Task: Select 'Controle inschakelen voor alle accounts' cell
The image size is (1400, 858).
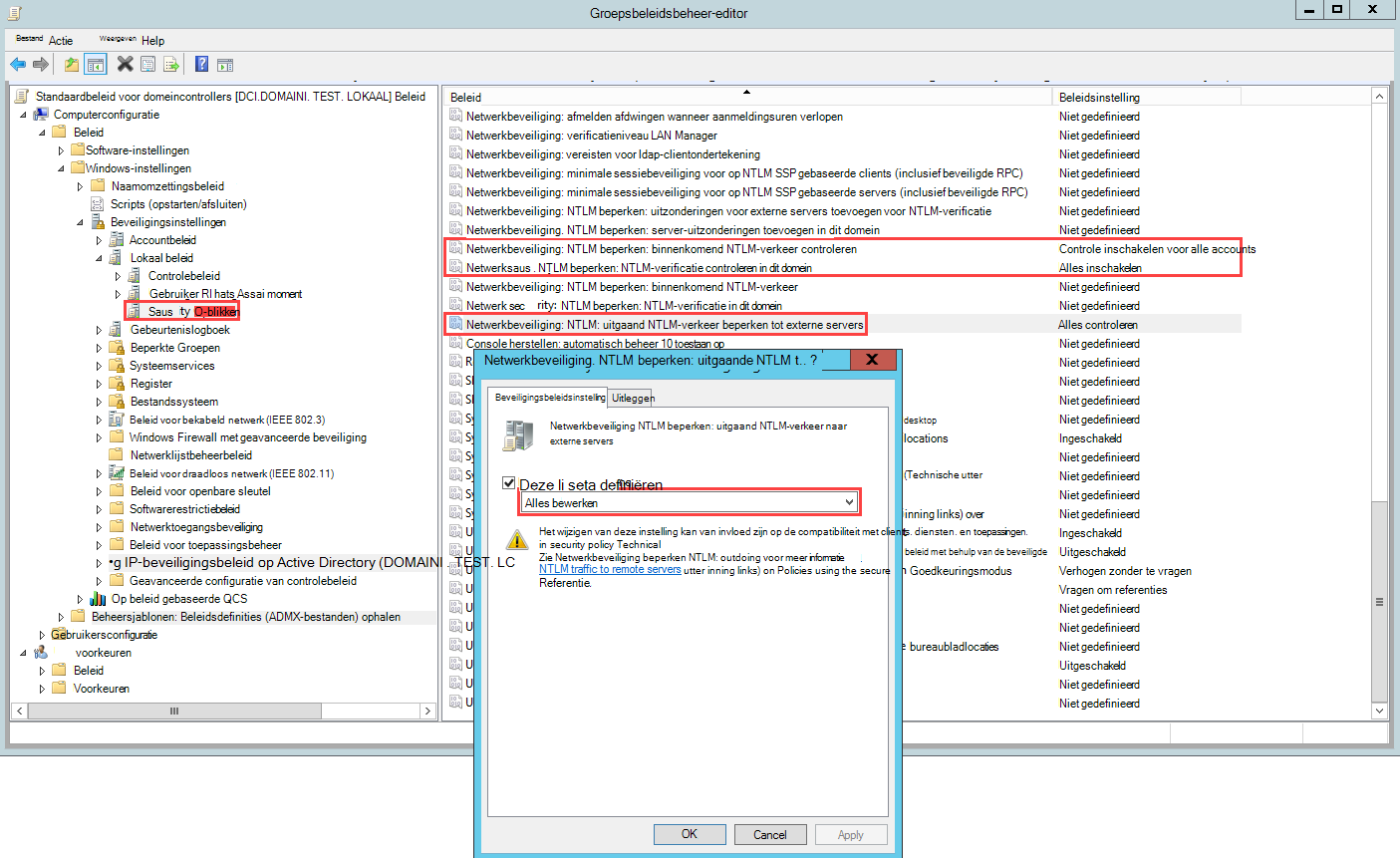Action: [1157, 249]
